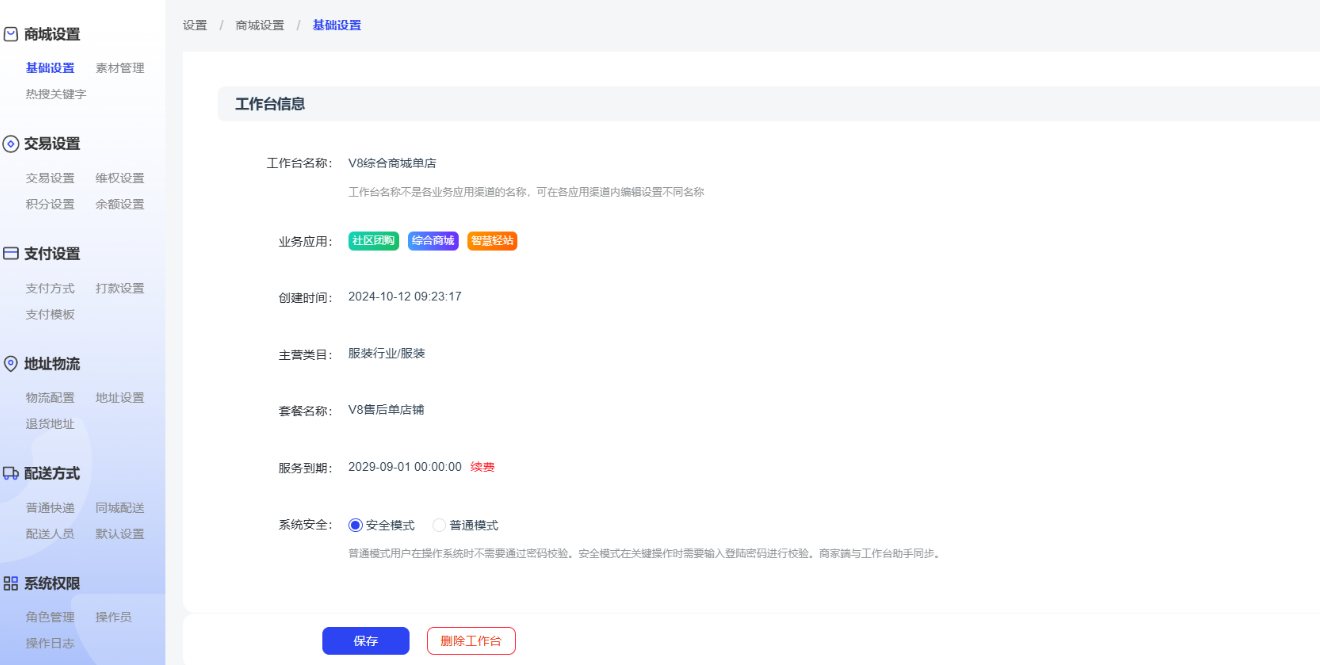Click the 保存 button
The image size is (1320, 665).
tap(365, 641)
